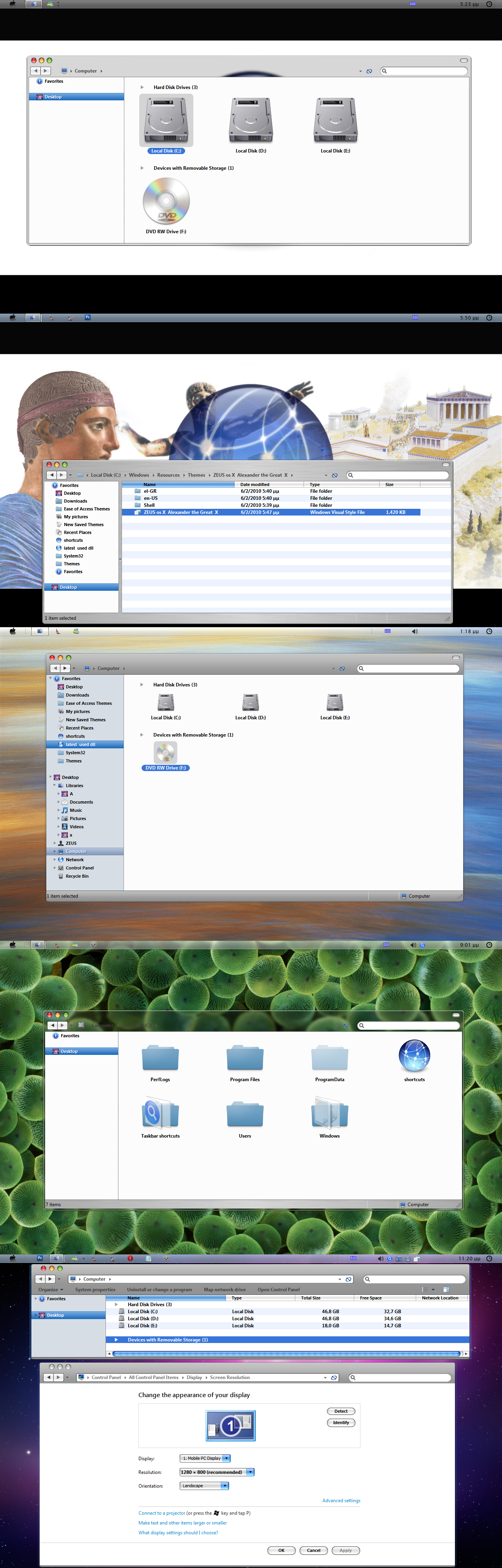Collapse the Hard Disk Drives (3) group, top window
Screen dimensions: 502x1568
tap(142, 87)
